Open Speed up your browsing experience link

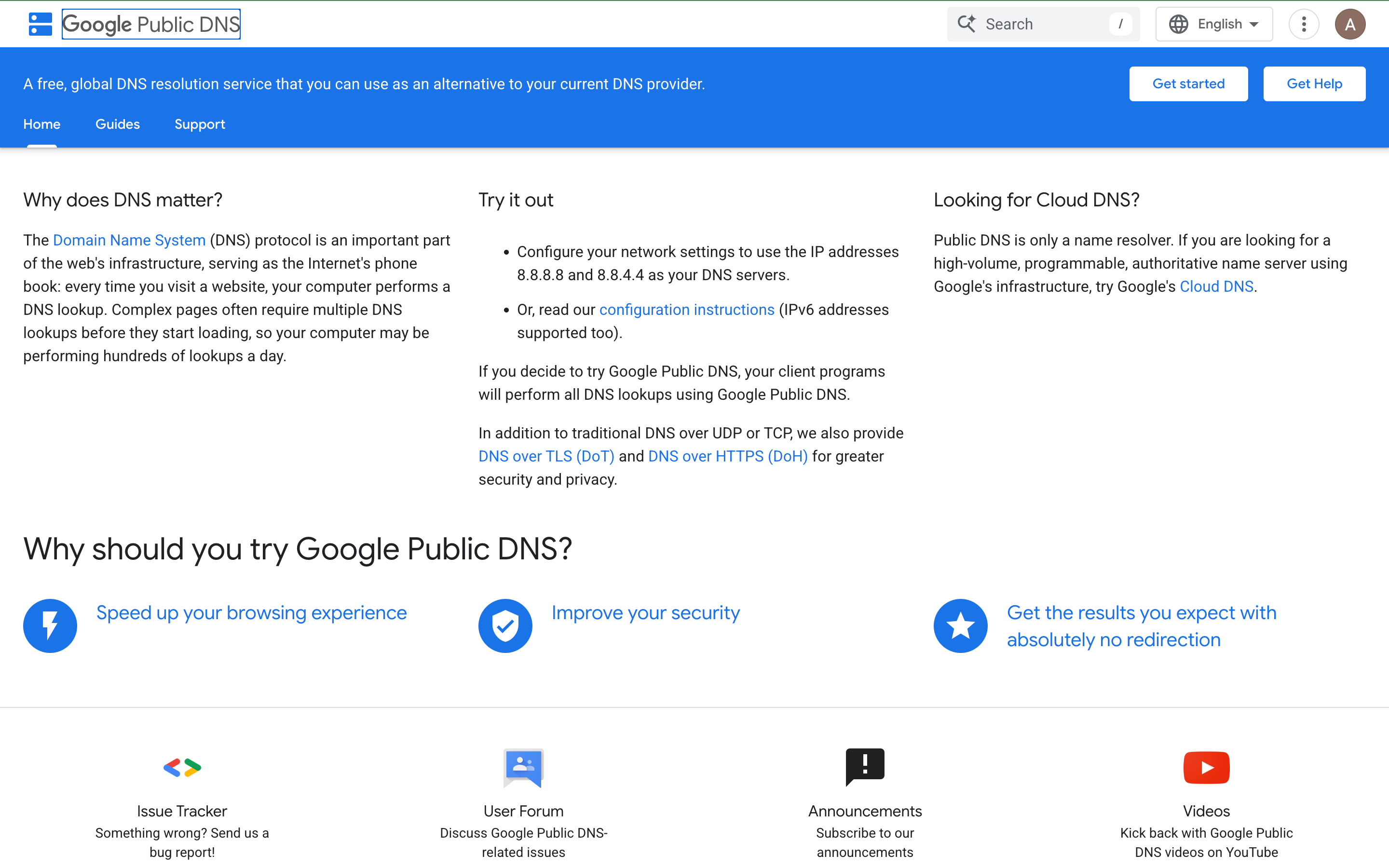click(251, 612)
